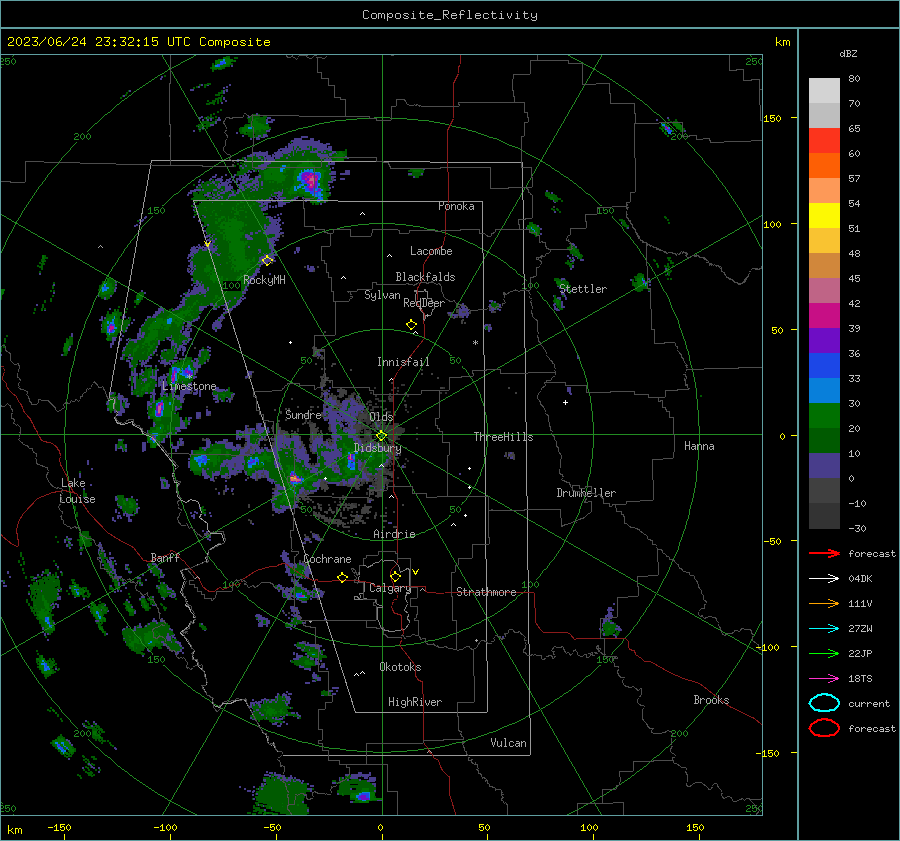Screen dimensions: 900x841
Task: Select the slate 0–10 dBZ color band
Action: click(x=824, y=466)
